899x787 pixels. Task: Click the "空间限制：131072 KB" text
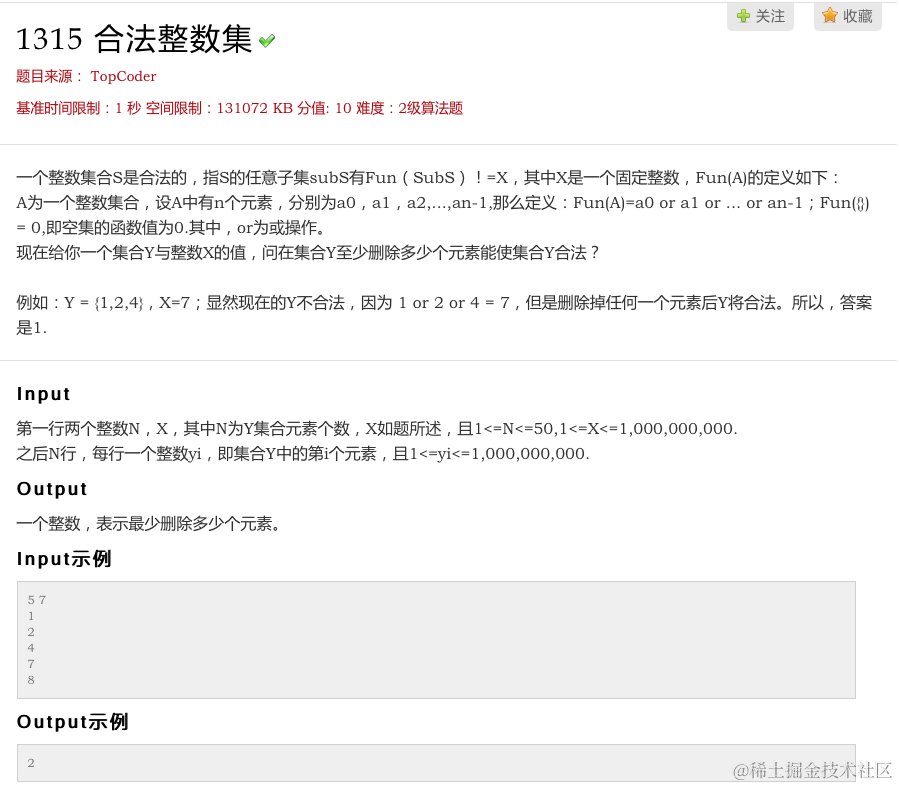(x=219, y=108)
